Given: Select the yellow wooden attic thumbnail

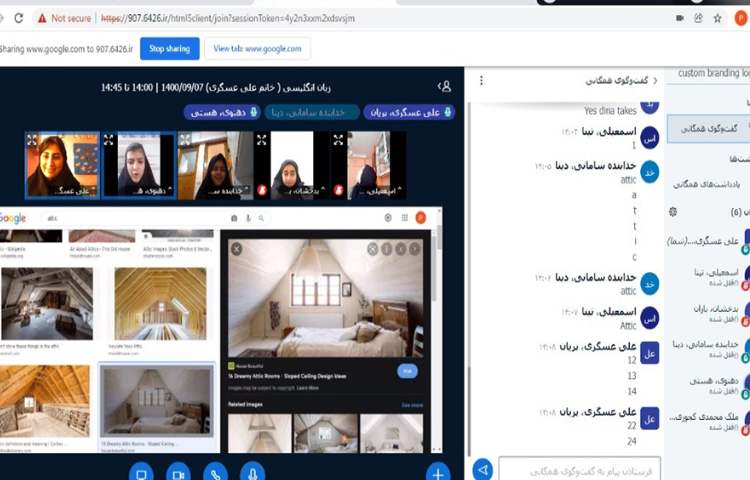Looking at the screenshot, I should 160,304.
